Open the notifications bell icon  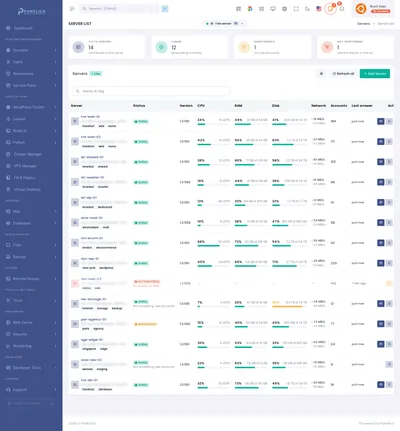point(342,9)
